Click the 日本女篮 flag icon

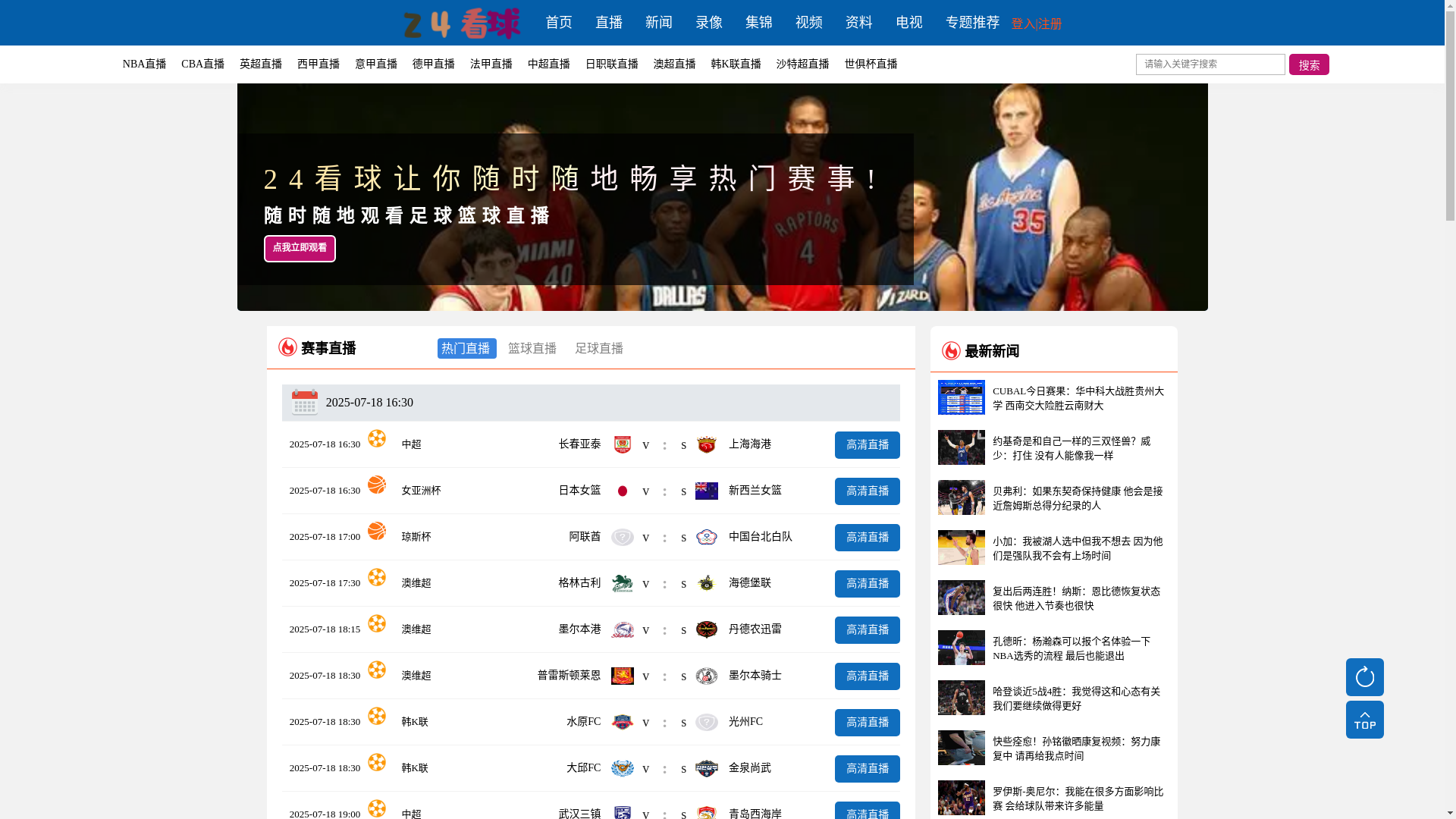pos(623,491)
